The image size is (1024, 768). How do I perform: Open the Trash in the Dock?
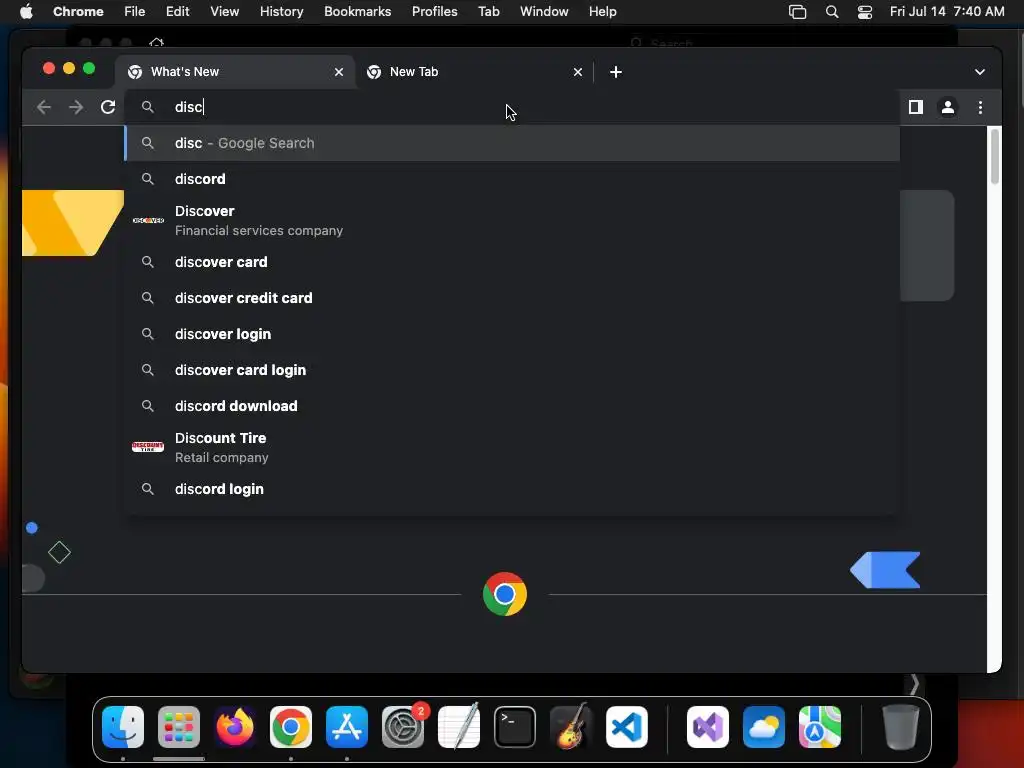pos(901,727)
